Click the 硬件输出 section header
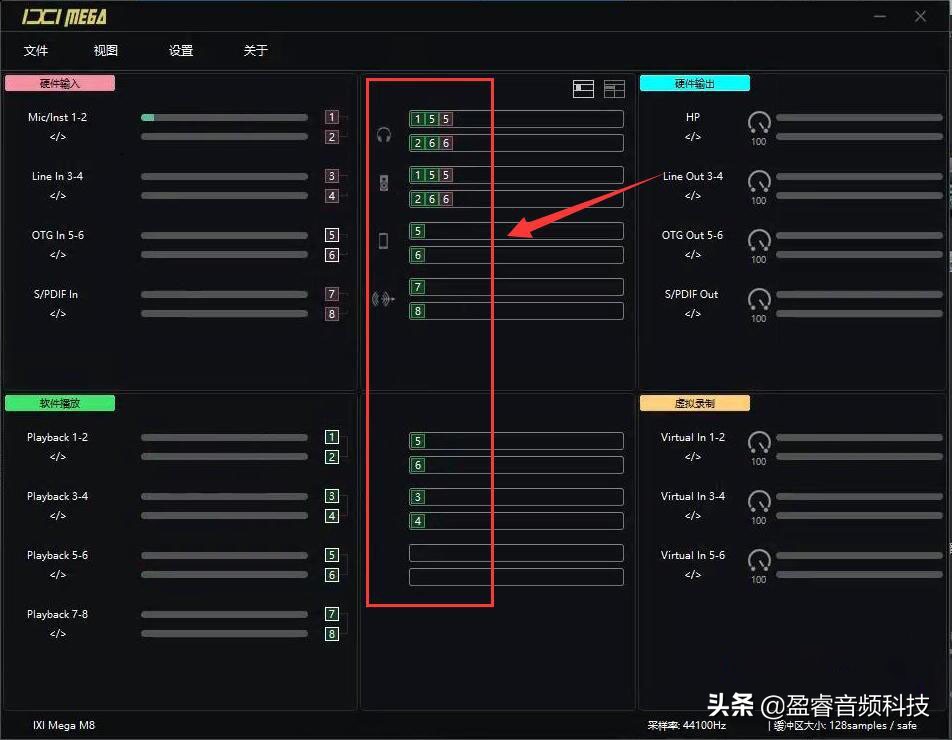 click(x=694, y=83)
